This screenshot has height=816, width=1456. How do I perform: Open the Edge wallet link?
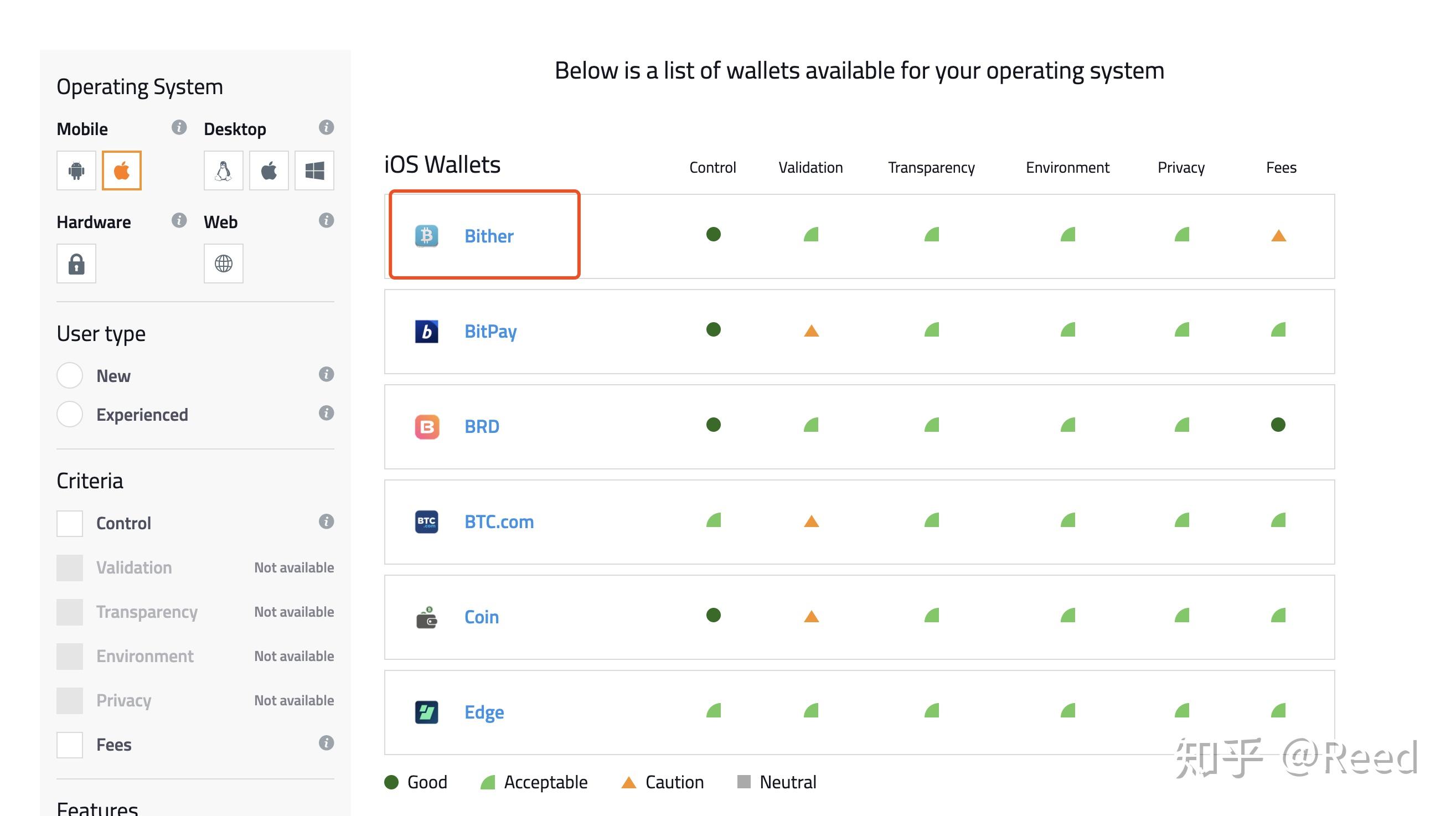484,712
